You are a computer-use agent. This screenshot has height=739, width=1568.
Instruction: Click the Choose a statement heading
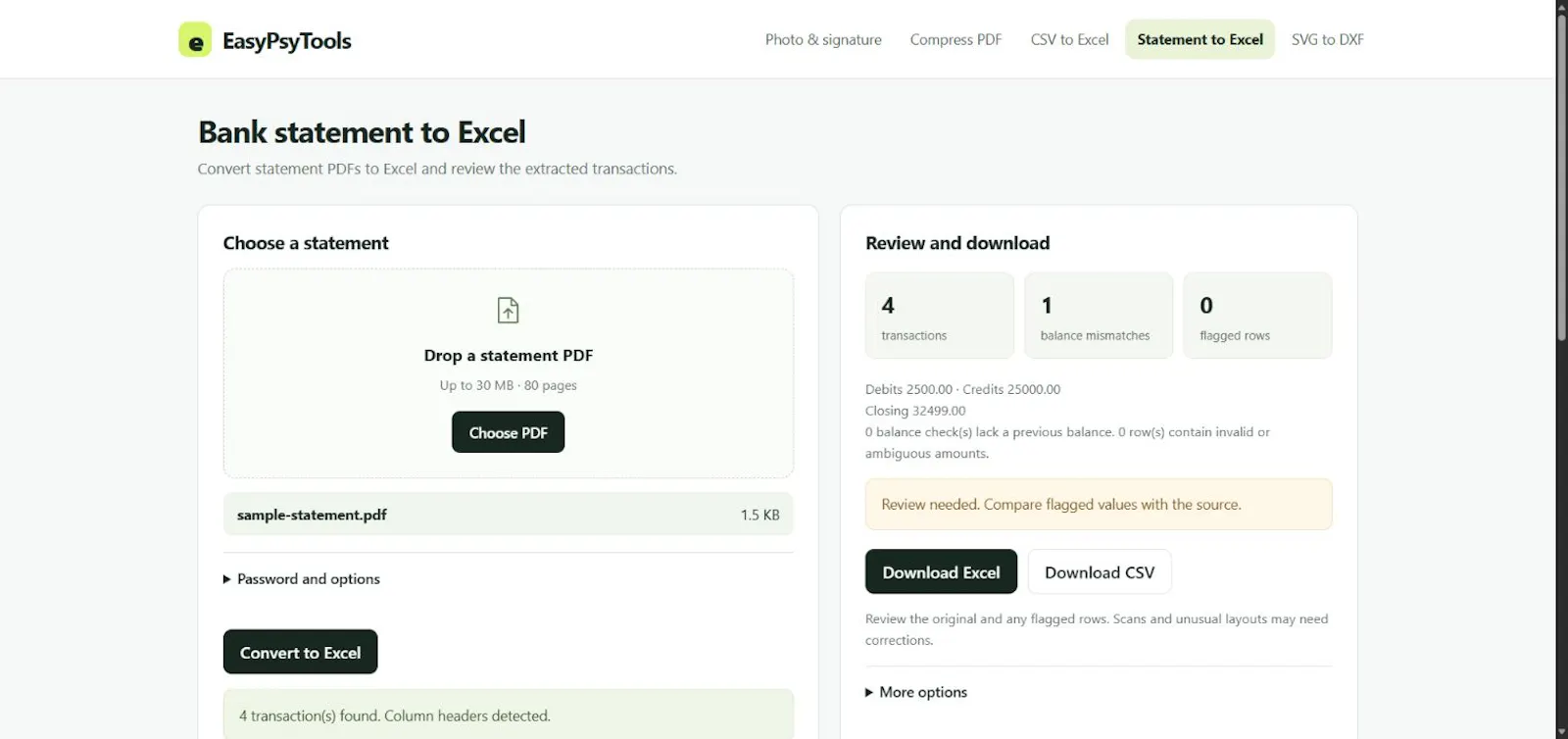pyautogui.click(x=306, y=243)
